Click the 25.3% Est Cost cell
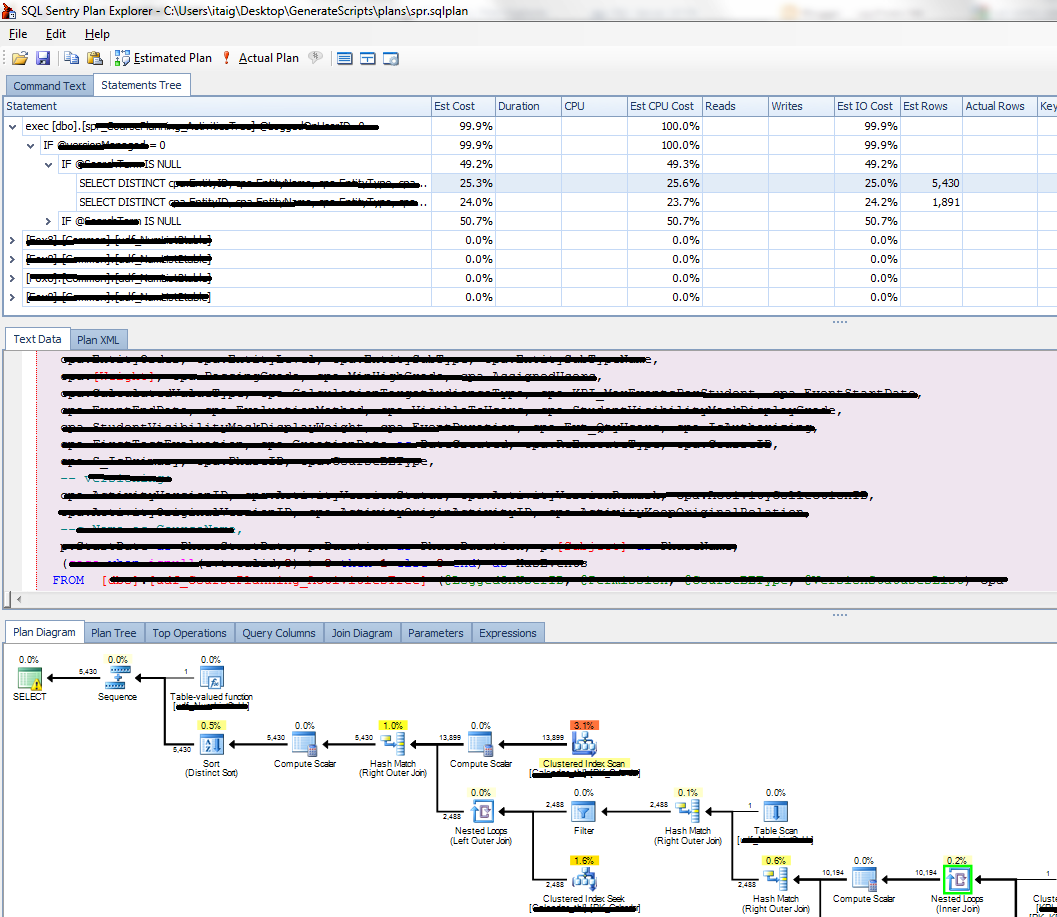Viewport: 1057px width, 917px height. pyautogui.click(x=463, y=183)
